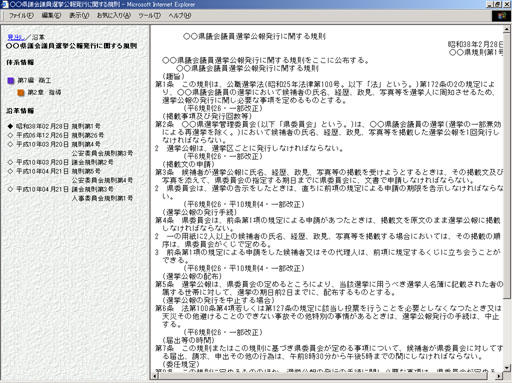Follow the 見出し link in left pane

click(16, 37)
